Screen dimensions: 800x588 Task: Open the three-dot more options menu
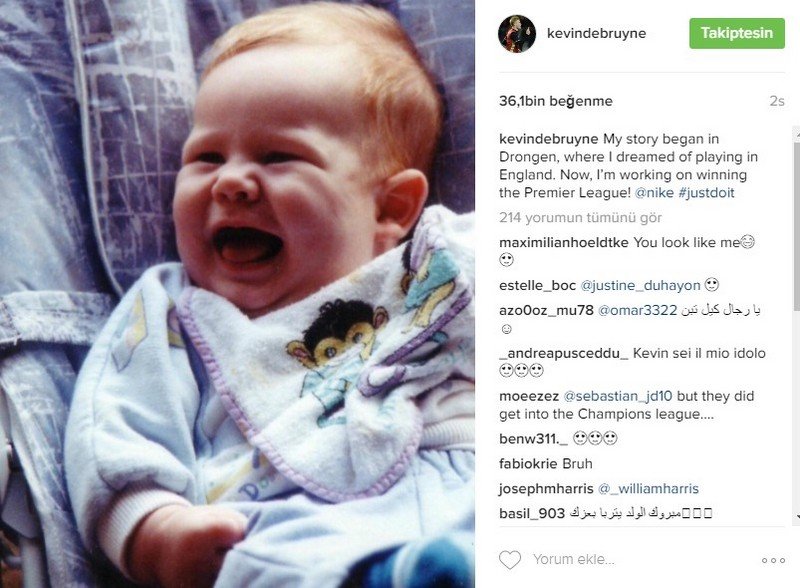pos(773,560)
